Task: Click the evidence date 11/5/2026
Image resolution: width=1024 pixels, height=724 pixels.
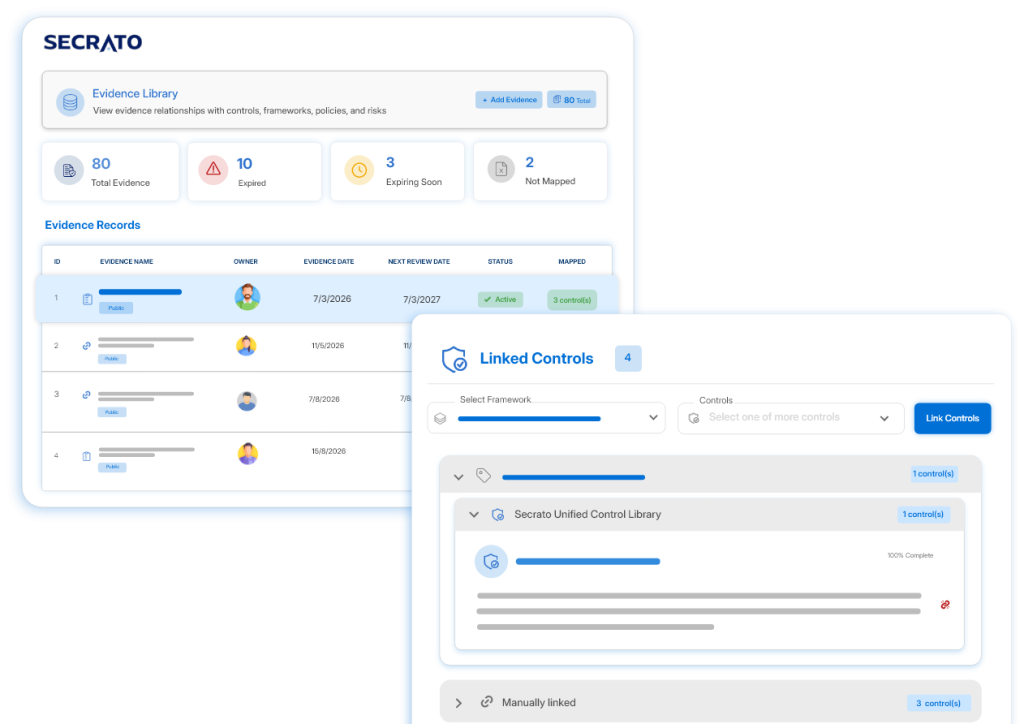Action: [328, 346]
